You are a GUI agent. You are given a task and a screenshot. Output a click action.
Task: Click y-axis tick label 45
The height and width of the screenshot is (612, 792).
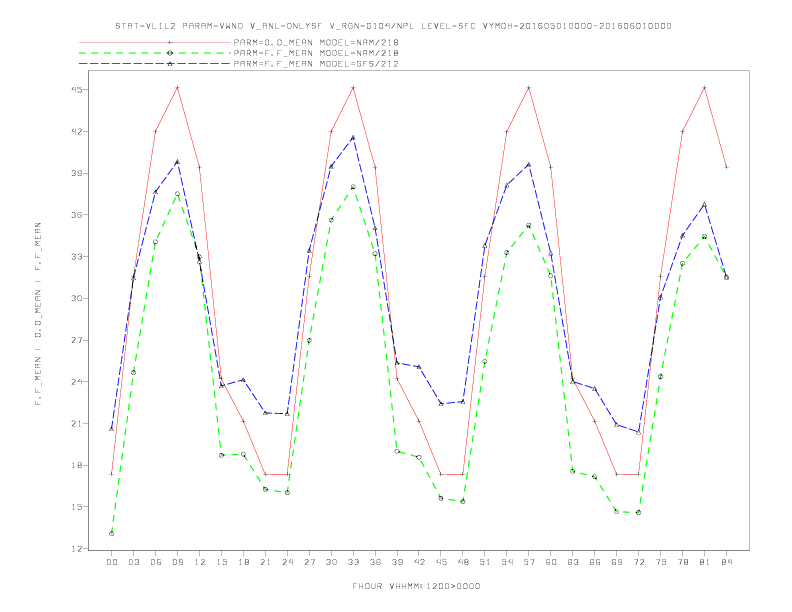point(76,90)
